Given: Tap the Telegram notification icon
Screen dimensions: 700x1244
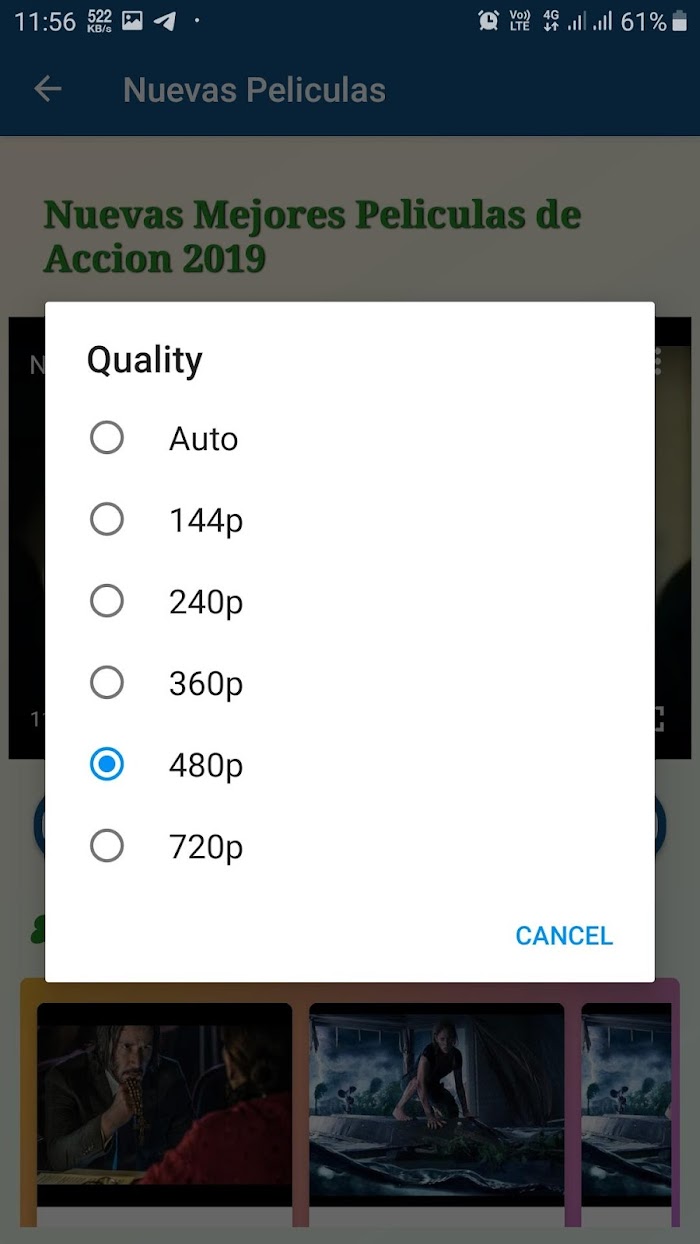Looking at the screenshot, I should 166,20.
